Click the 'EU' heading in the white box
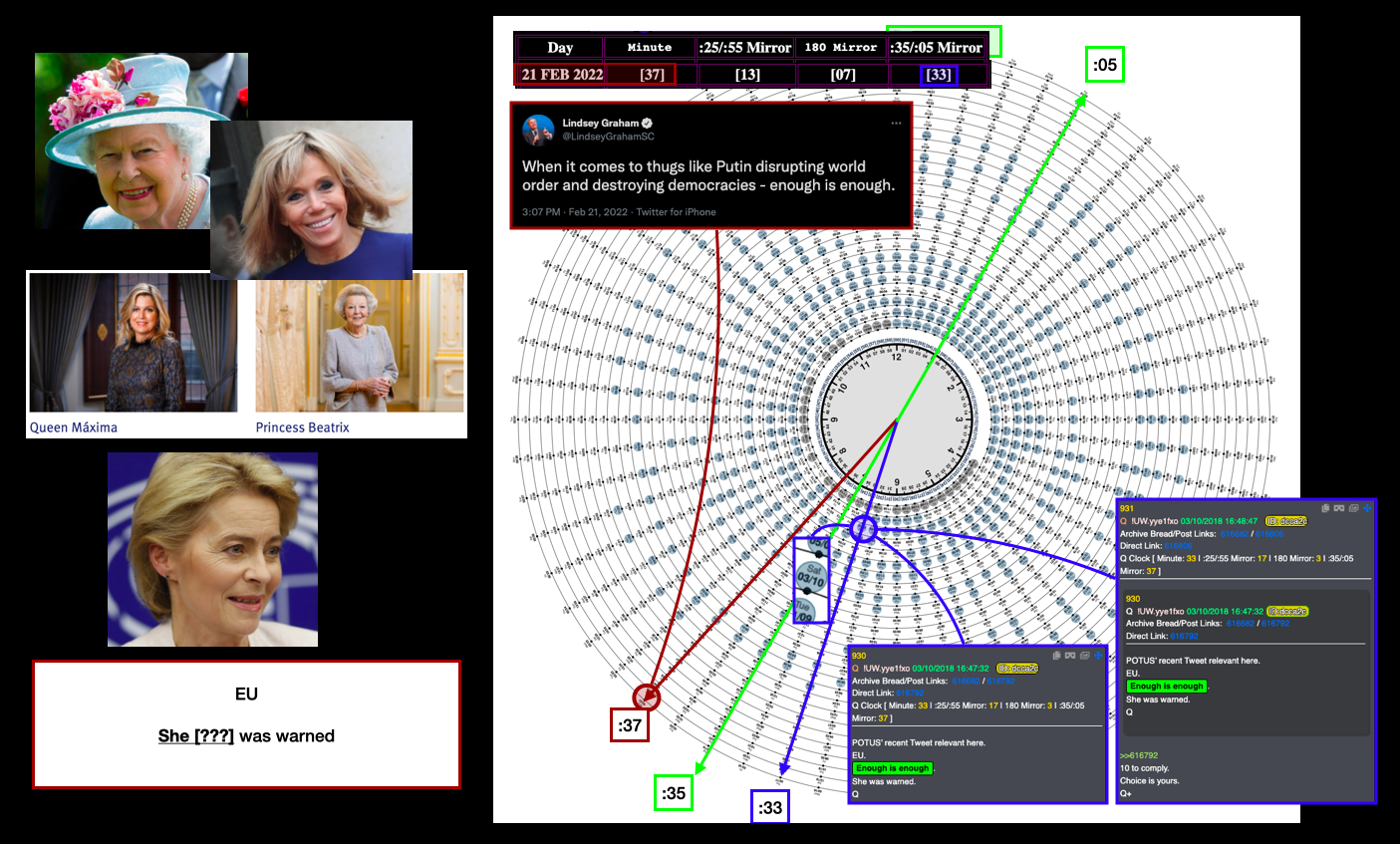1400x844 pixels. pos(246,694)
